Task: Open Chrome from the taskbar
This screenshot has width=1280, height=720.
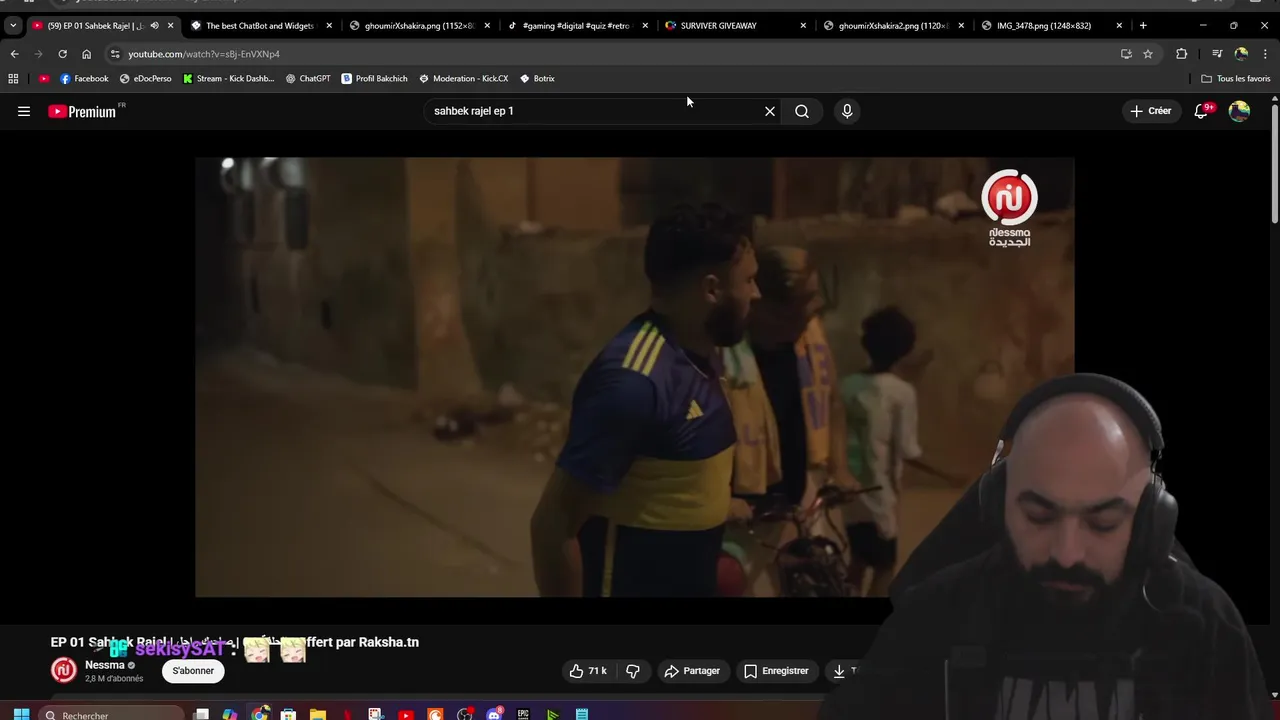Action: coord(260,714)
